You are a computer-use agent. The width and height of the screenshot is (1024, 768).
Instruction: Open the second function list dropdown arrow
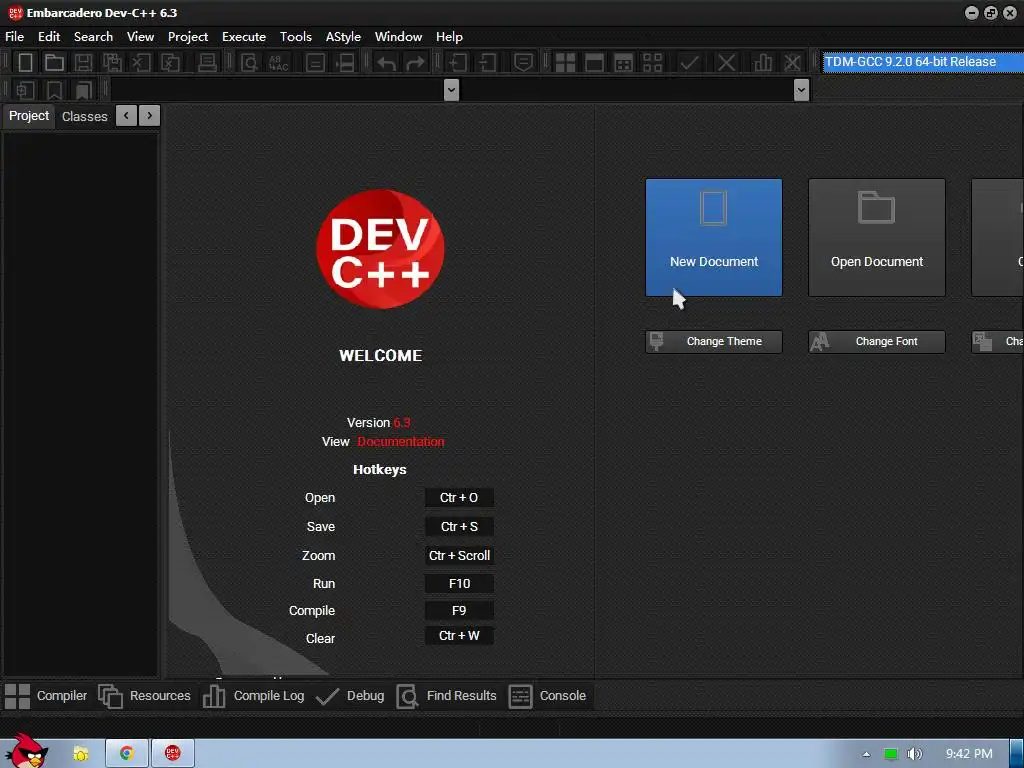(x=801, y=89)
